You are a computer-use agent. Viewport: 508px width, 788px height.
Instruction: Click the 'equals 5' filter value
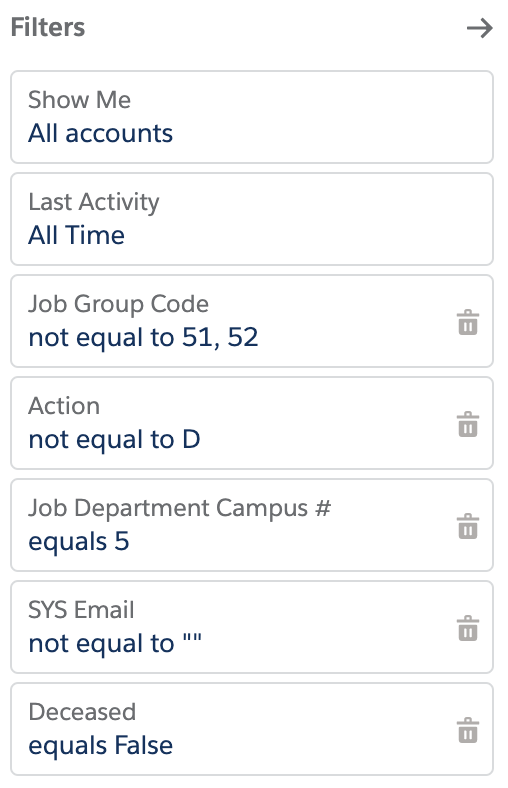point(79,542)
